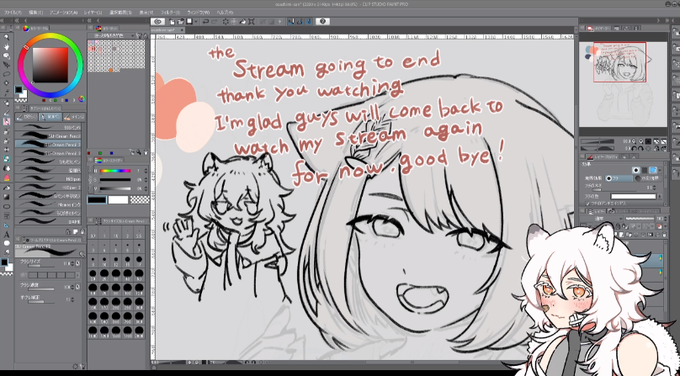Select the Text (A) tool

7,235
